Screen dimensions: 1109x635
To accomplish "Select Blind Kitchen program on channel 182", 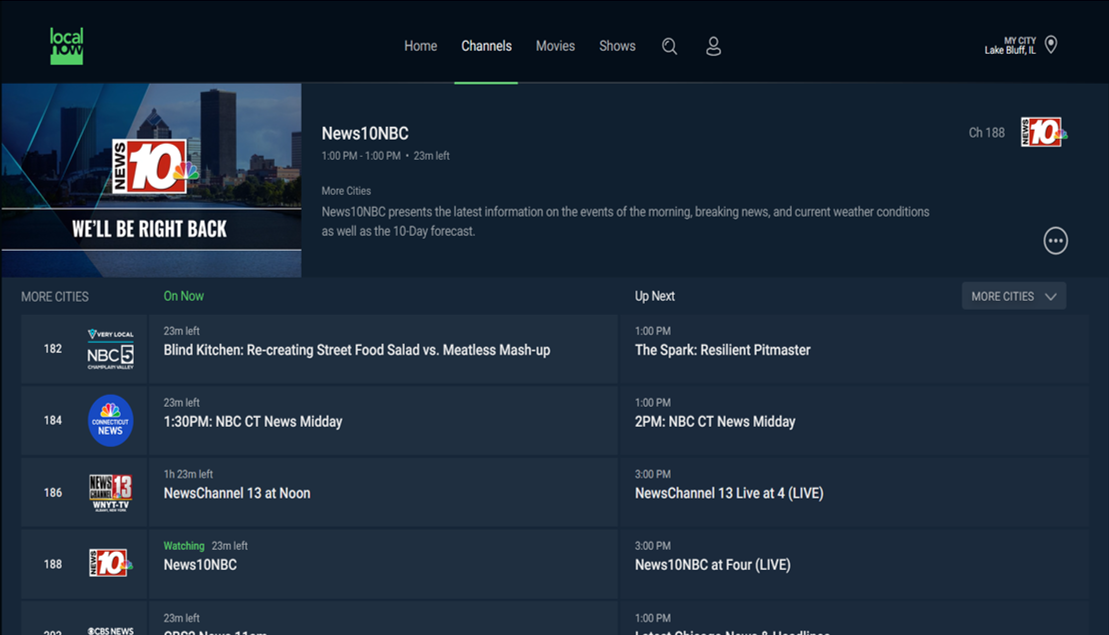I will coord(383,349).
